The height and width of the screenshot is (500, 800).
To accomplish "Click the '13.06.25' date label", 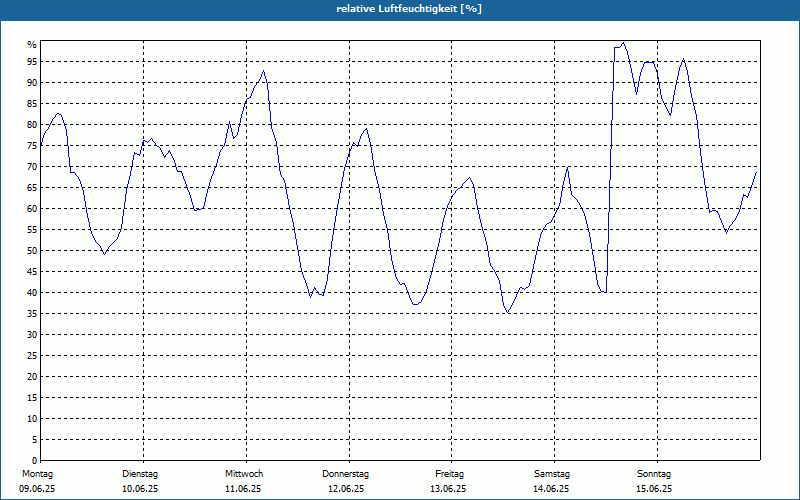I will pyautogui.click(x=448, y=489).
